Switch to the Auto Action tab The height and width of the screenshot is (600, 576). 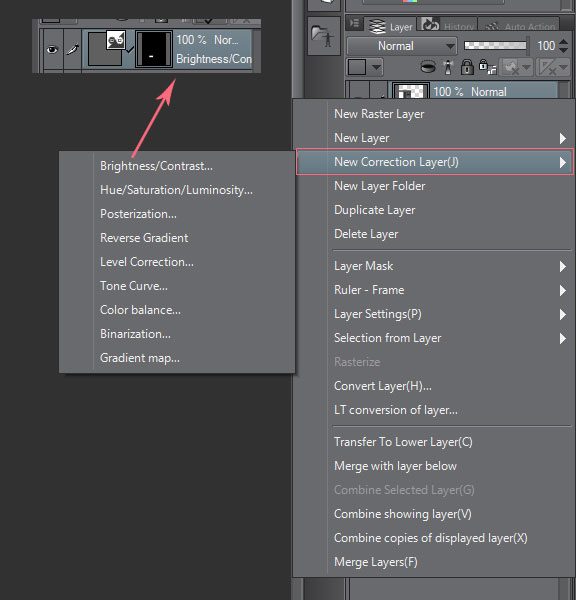click(519, 25)
